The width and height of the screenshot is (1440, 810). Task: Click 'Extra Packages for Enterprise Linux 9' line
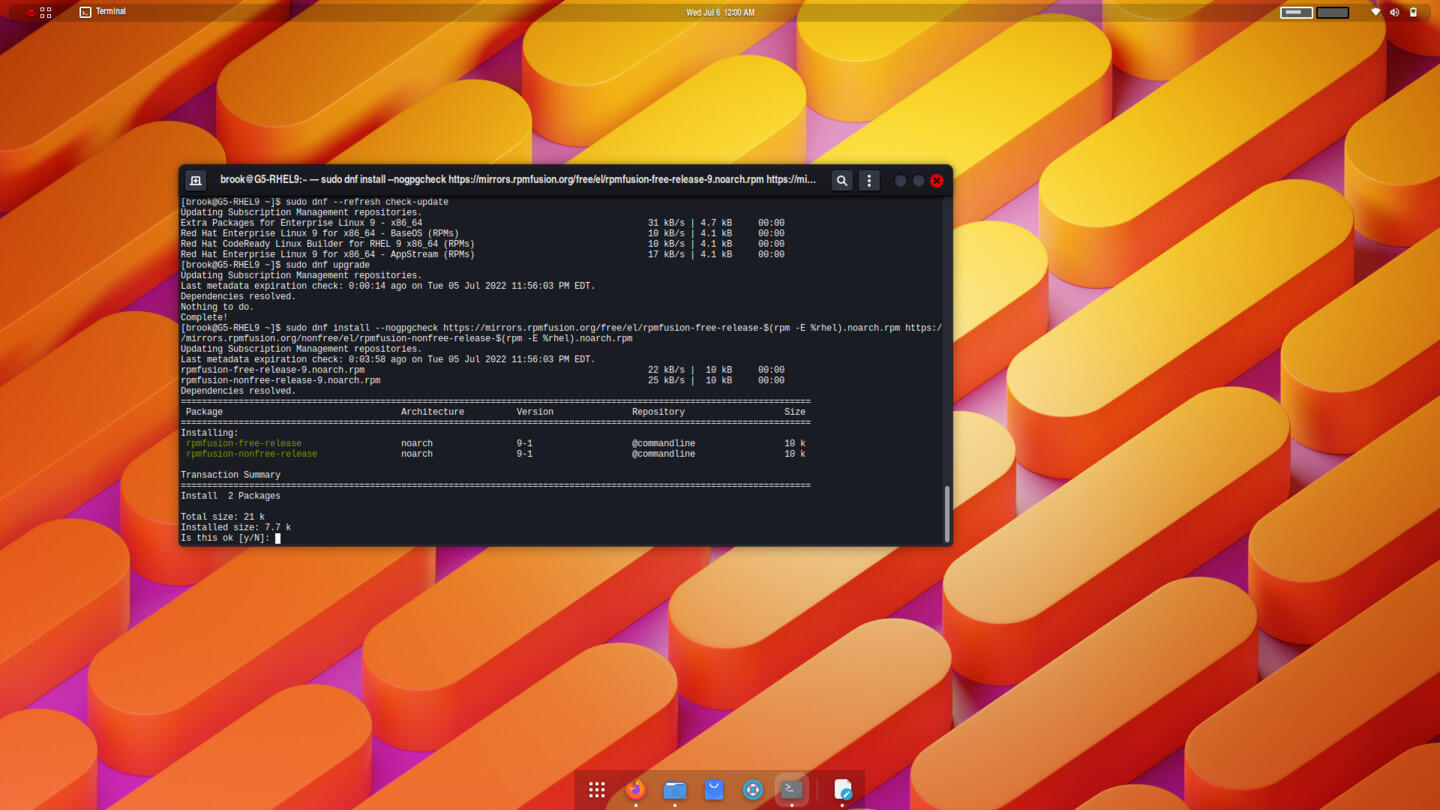pos(482,223)
